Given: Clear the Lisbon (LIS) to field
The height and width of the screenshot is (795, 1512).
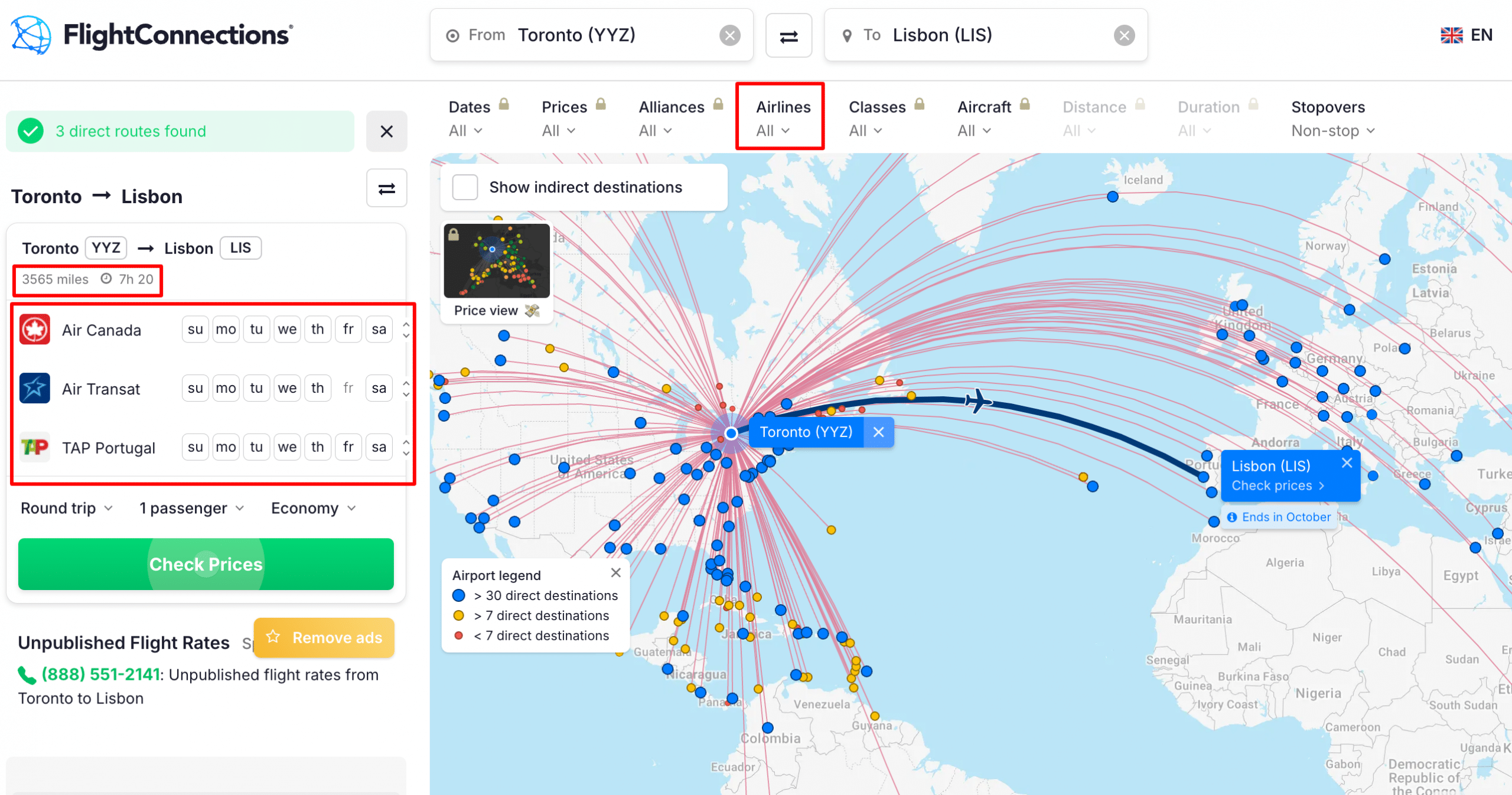Looking at the screenshot, I should point(1124,35).
